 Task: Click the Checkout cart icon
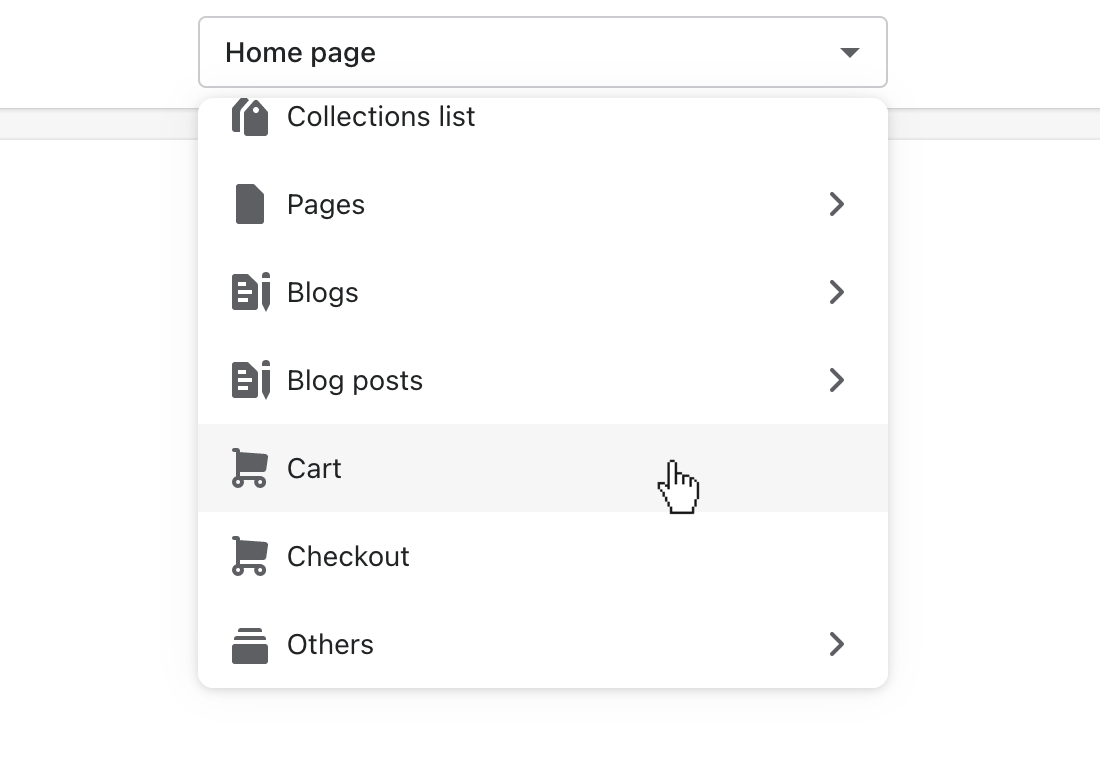coord(250,556)
